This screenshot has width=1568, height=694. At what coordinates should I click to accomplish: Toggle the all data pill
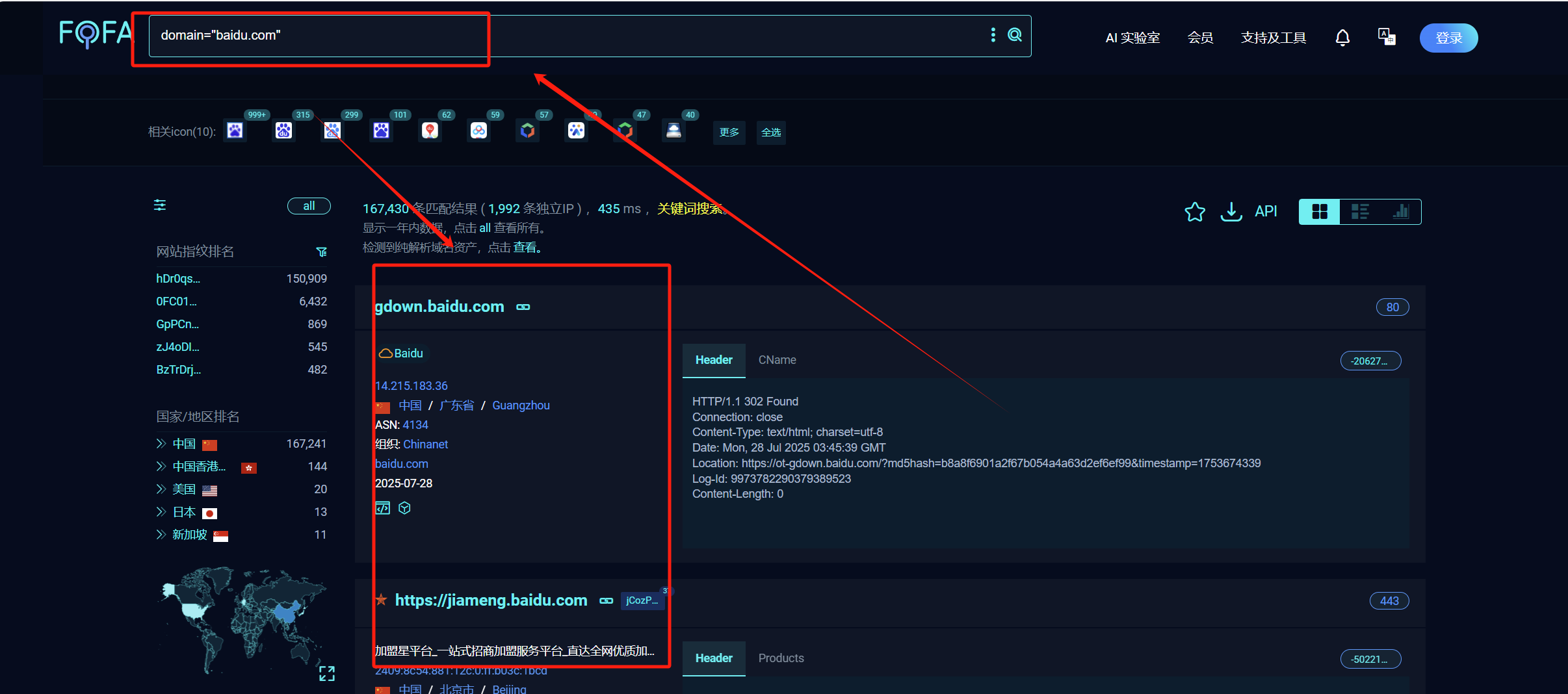coord(309,206)
